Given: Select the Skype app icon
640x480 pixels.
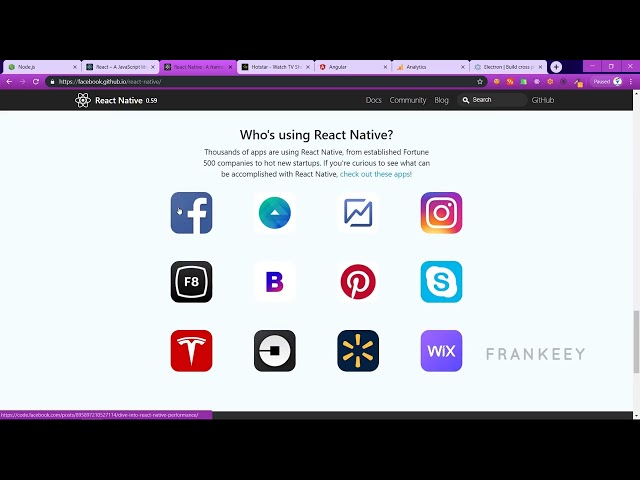Looking at the screenshot, I should (x=441, y=282).
